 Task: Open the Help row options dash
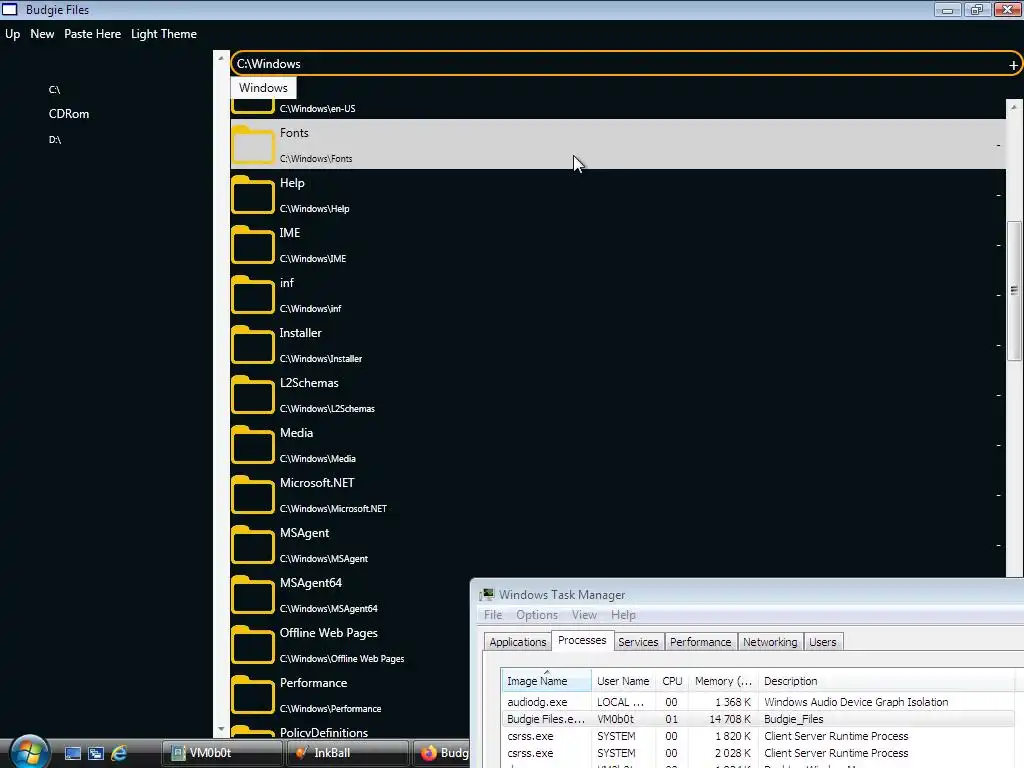coord(998,195)
